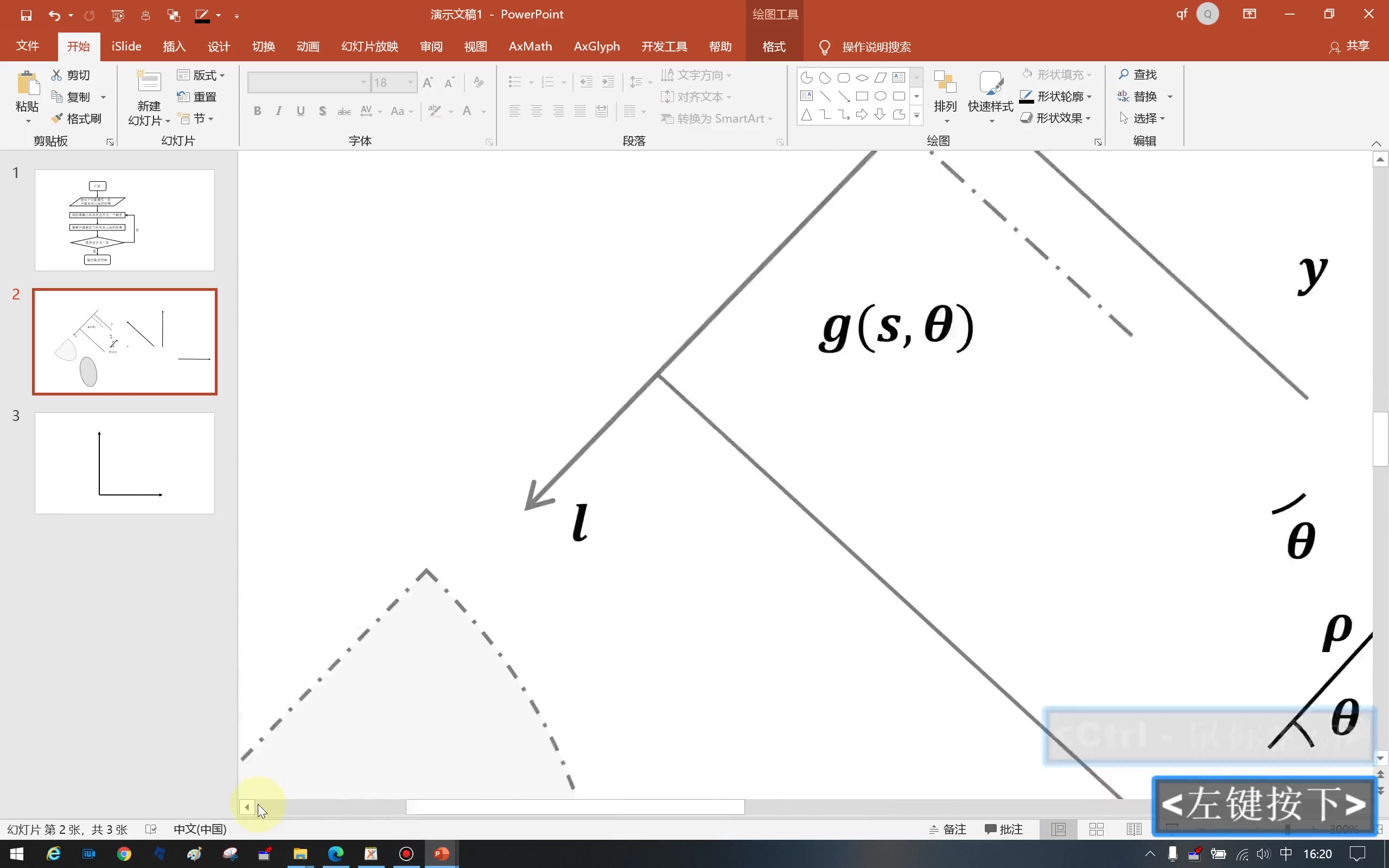Open the font name dropdown
Viewport: 1389px width, 868px height.
(x=364, y=82)
